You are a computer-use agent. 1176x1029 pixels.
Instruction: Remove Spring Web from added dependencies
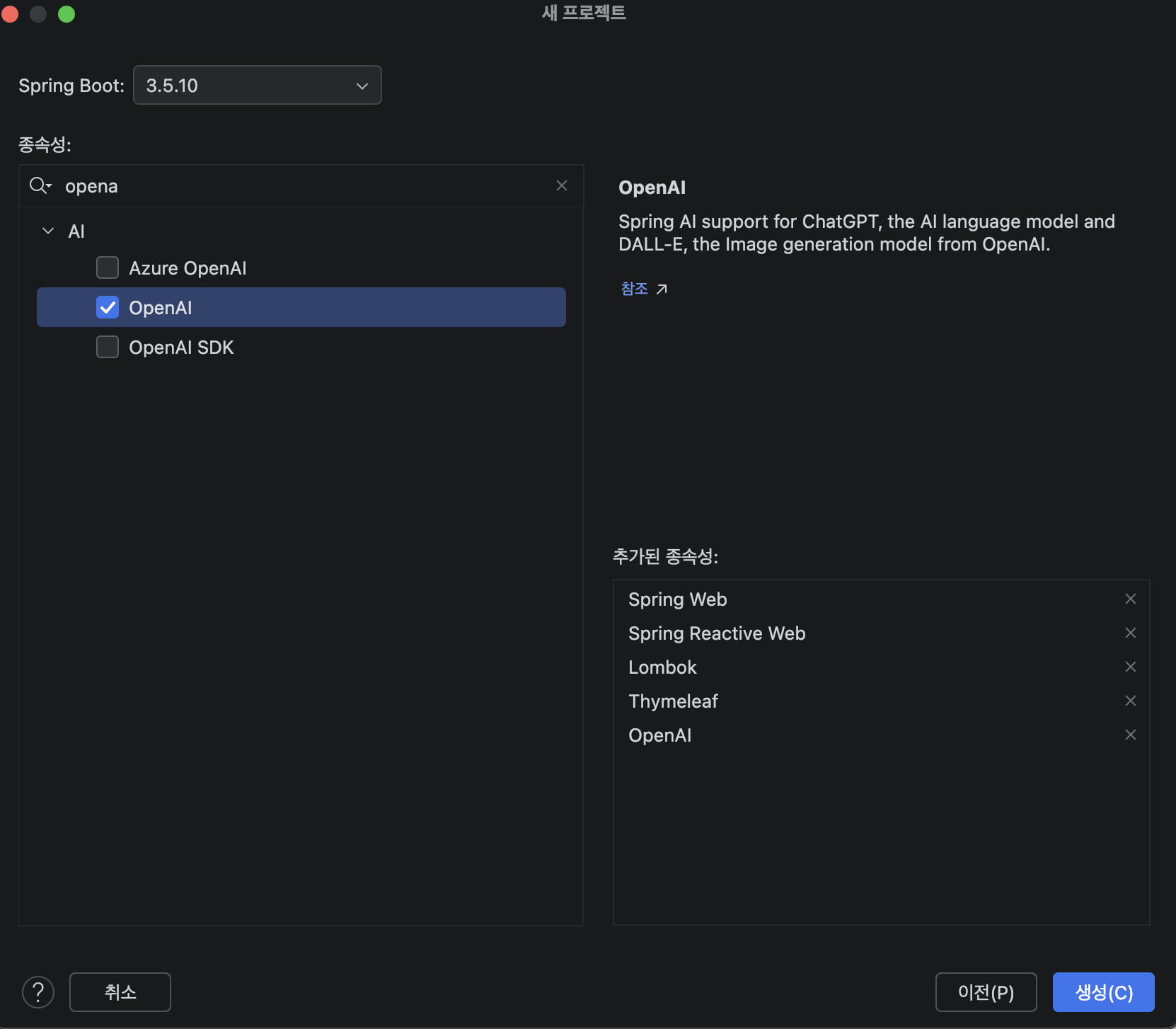pos(1131,599)
